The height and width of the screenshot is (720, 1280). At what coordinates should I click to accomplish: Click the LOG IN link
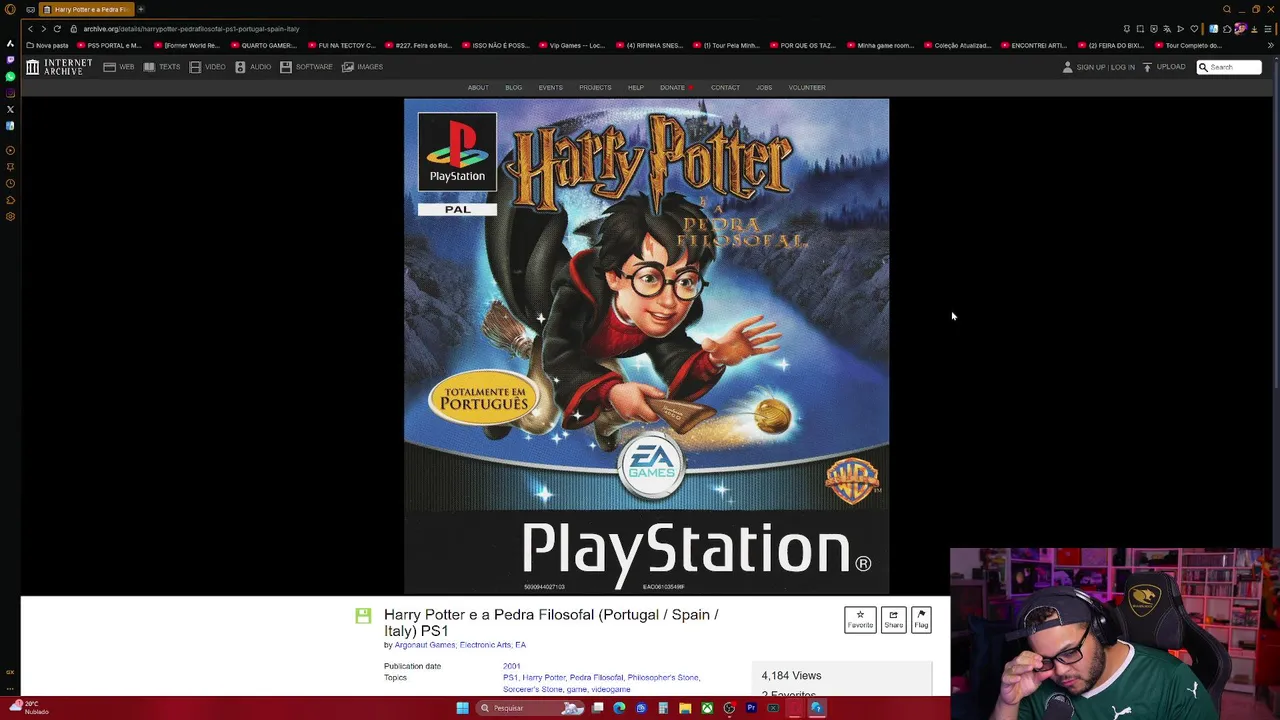(x=1122, y=67)
